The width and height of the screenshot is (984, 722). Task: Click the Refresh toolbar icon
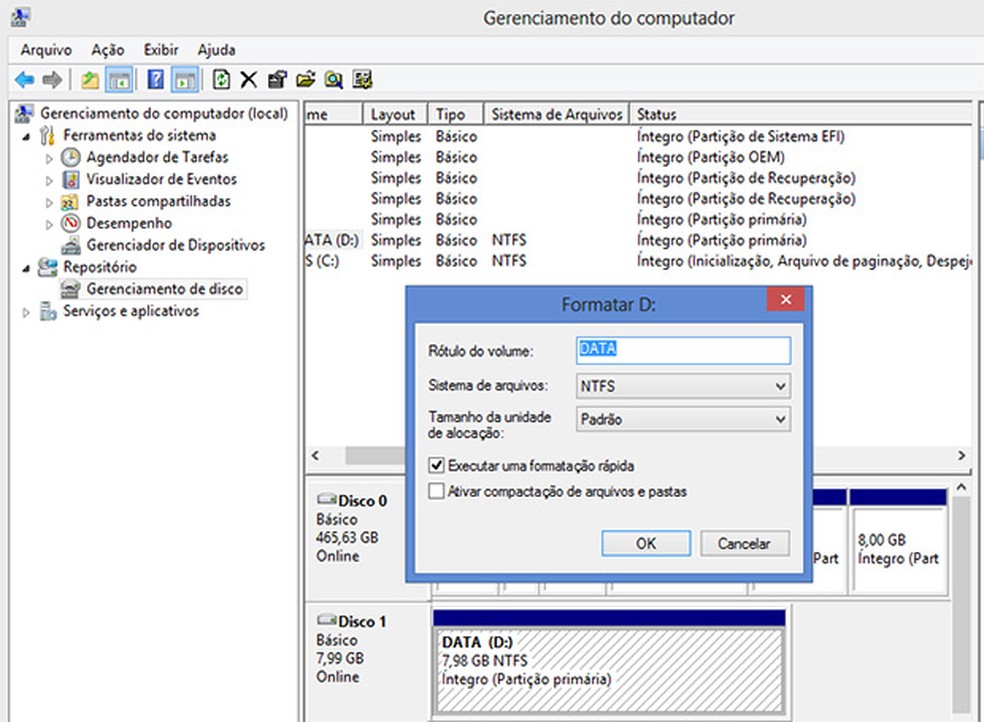point(222,80)
